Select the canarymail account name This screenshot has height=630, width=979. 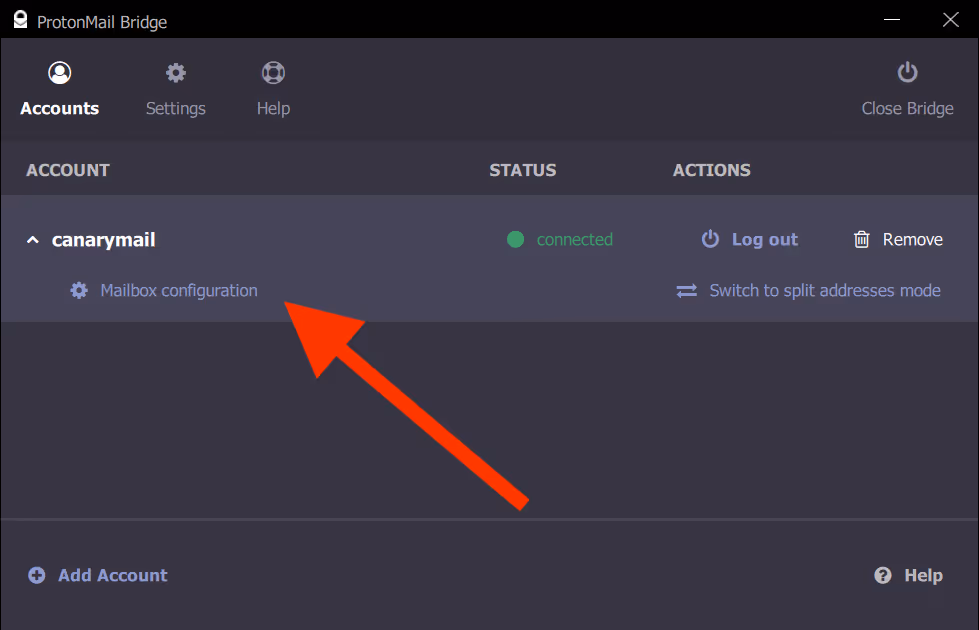104,240
